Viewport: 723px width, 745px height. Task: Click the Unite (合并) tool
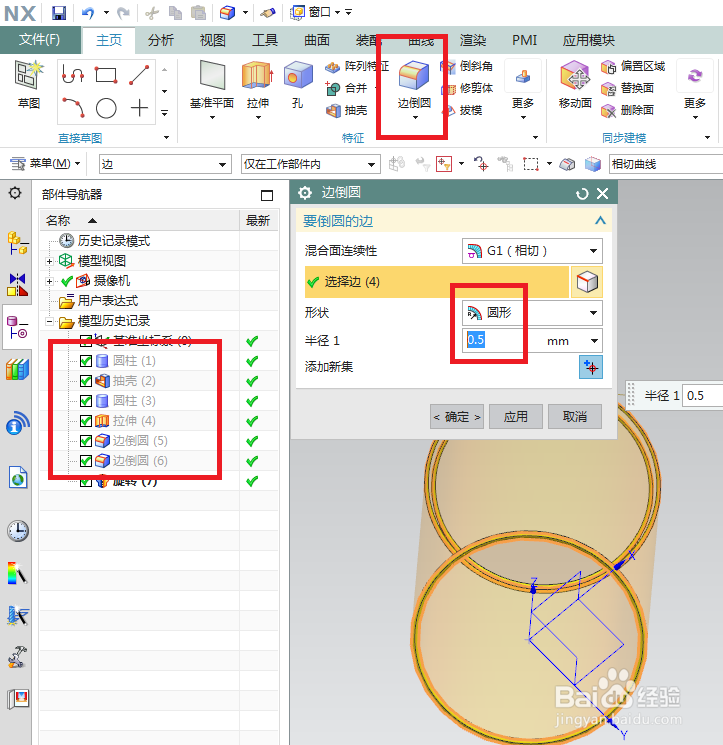[346, 88]
